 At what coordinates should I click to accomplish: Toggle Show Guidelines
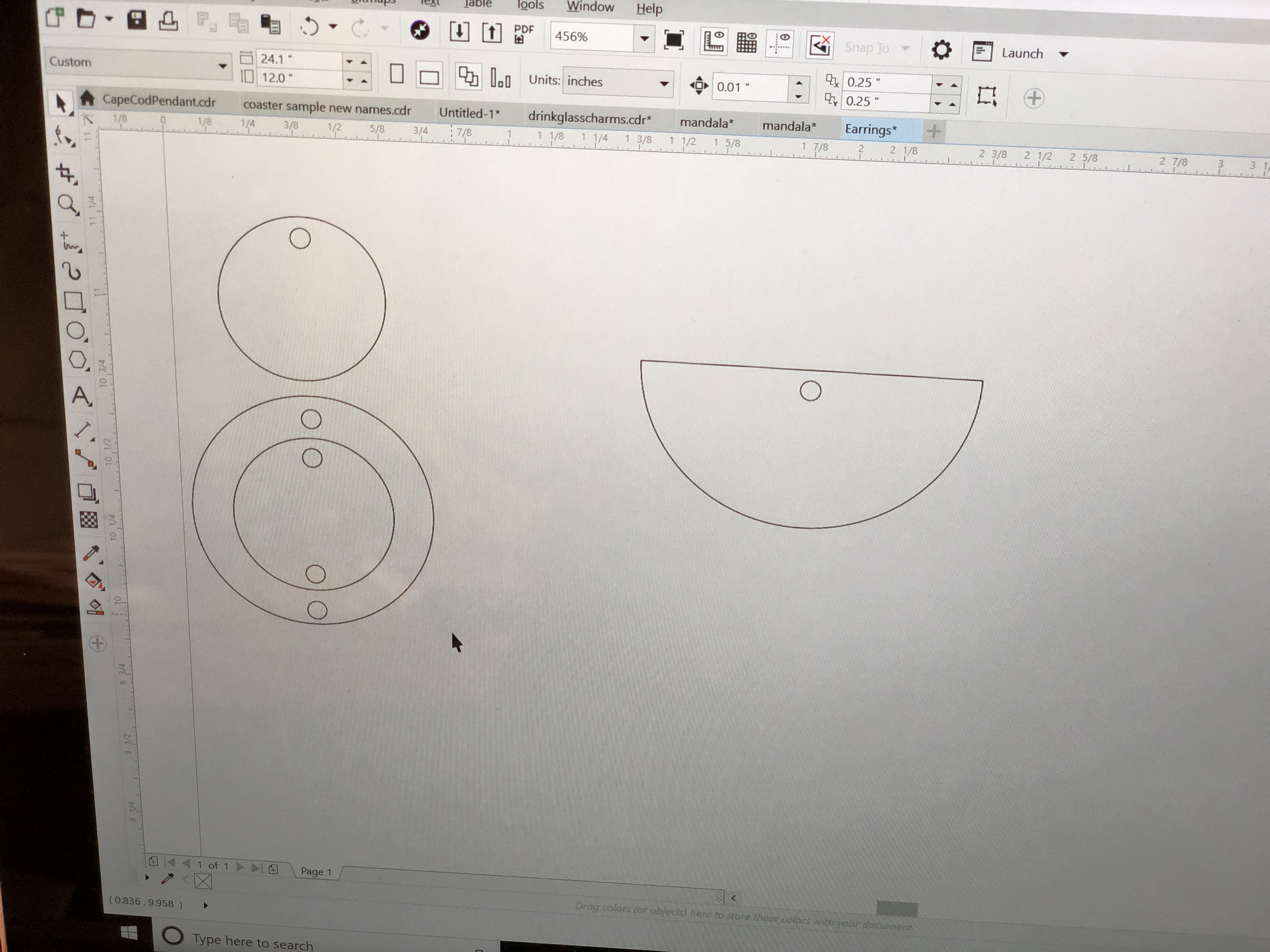[x=779, y=44]
